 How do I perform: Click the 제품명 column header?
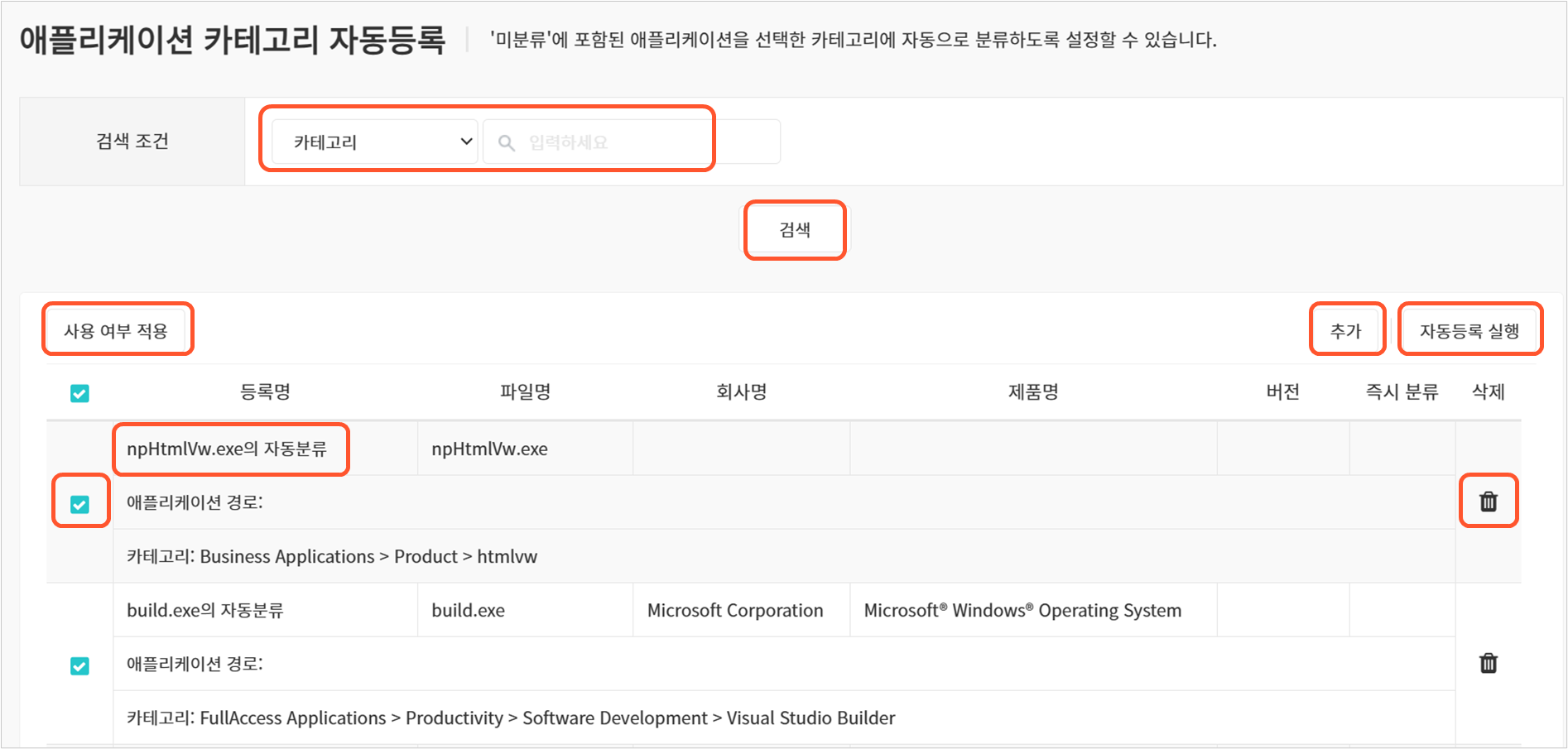point(1032,391)
